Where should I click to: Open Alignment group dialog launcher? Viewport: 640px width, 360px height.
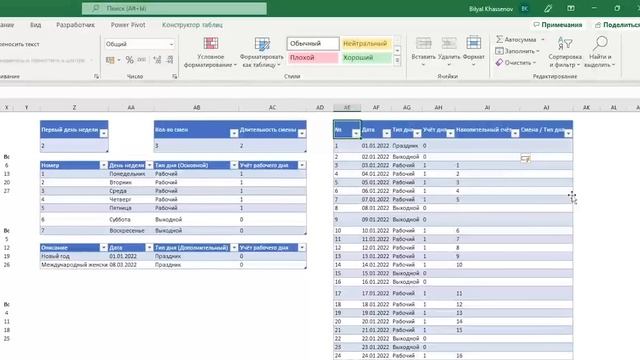[x=96, y=76]
